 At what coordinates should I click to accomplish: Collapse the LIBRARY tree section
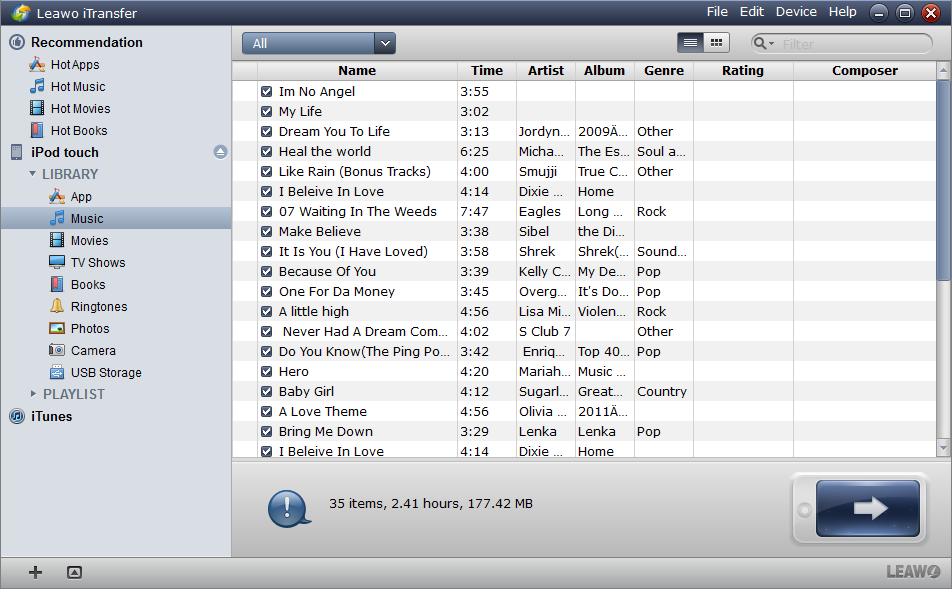pyautogui.click(x=33, y=174)
